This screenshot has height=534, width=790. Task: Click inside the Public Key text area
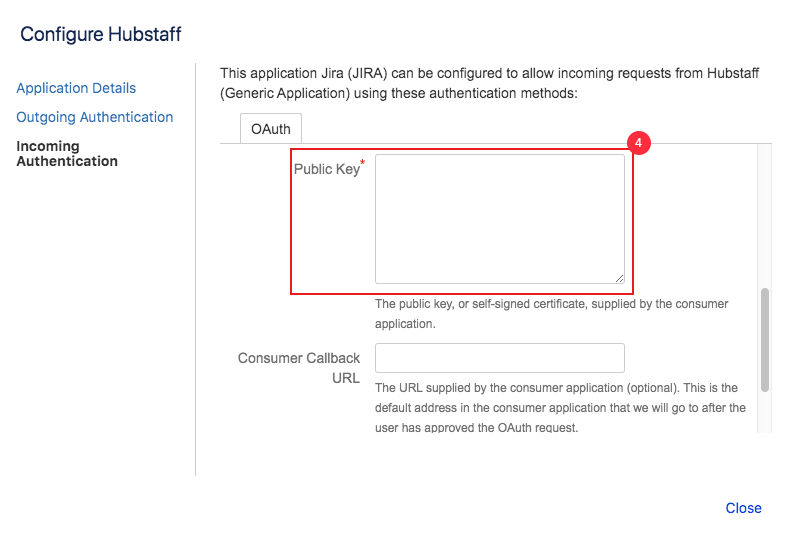[500, 219]
